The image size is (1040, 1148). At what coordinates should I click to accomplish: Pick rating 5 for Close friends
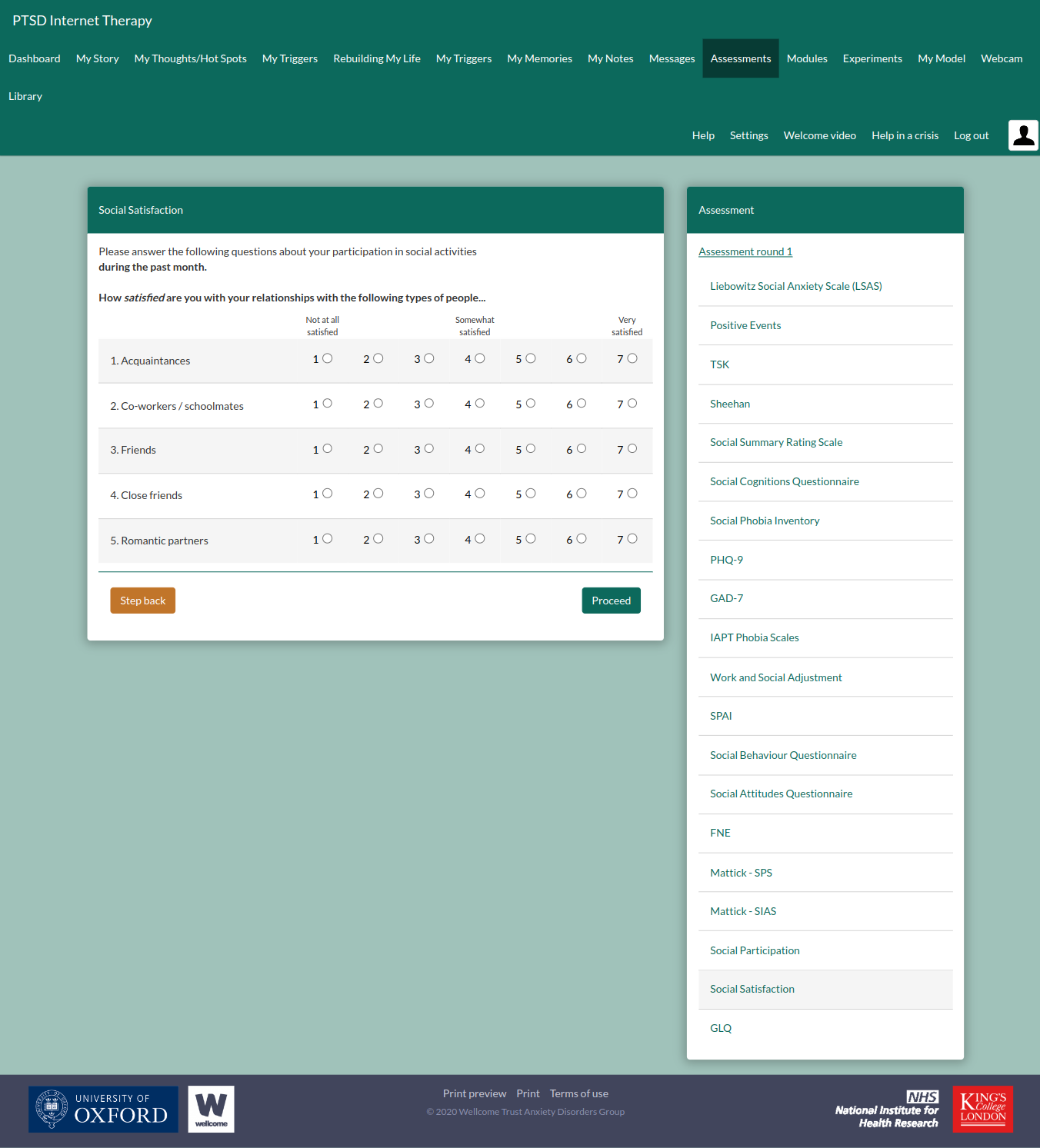pyautogui.click(x=531, y=494)
